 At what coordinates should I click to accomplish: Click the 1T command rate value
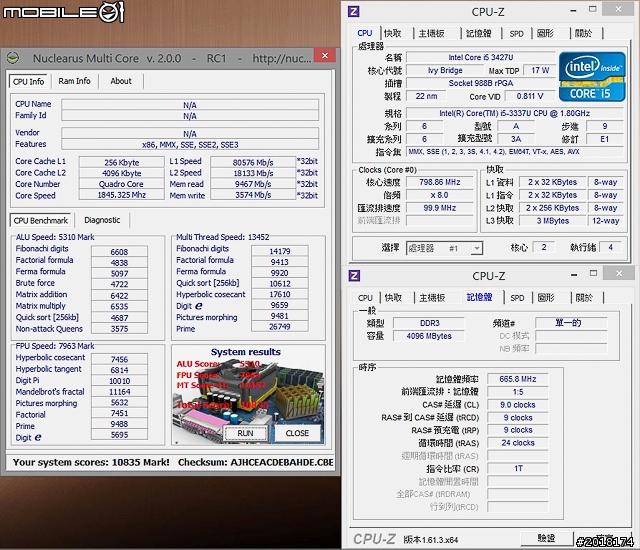point(518,468)
